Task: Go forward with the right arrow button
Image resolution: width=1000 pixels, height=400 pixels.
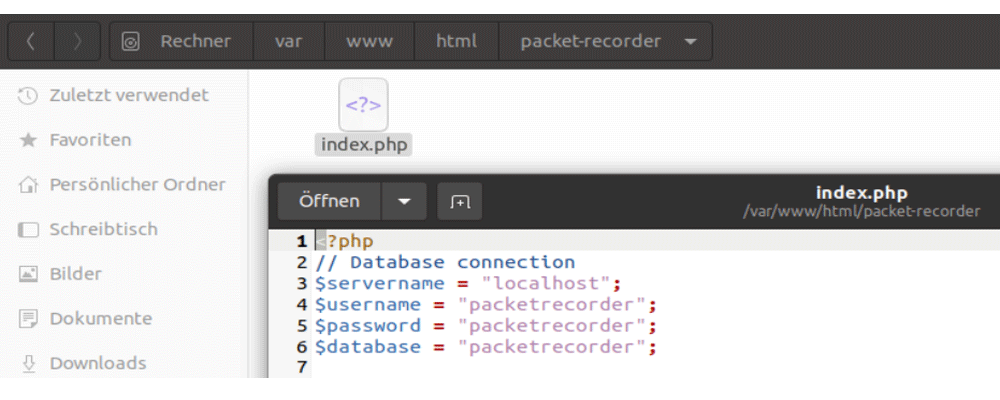Action: pos(77,41)
